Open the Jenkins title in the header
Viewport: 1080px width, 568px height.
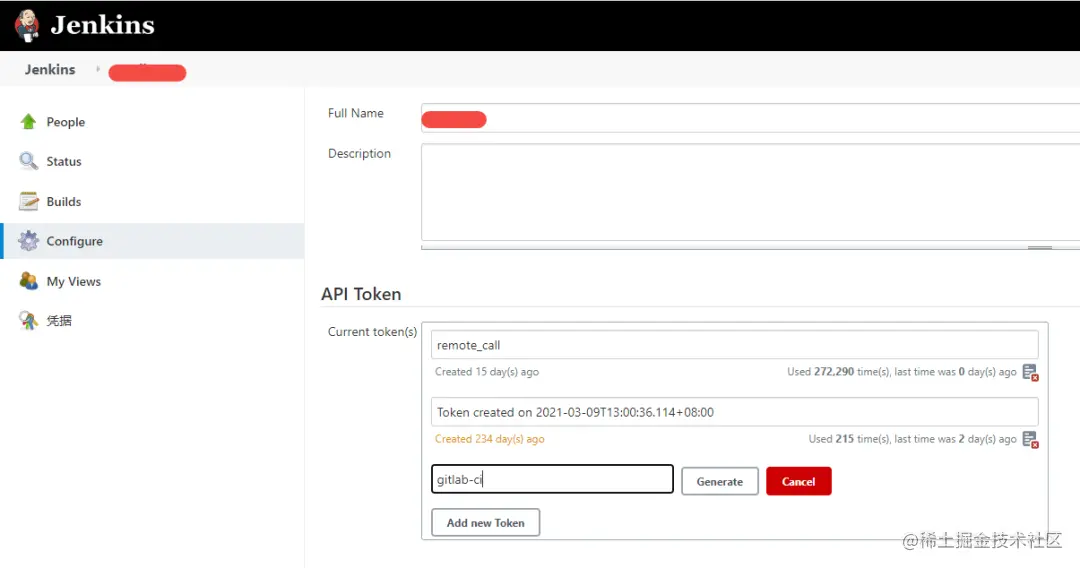tap(103, 25)
